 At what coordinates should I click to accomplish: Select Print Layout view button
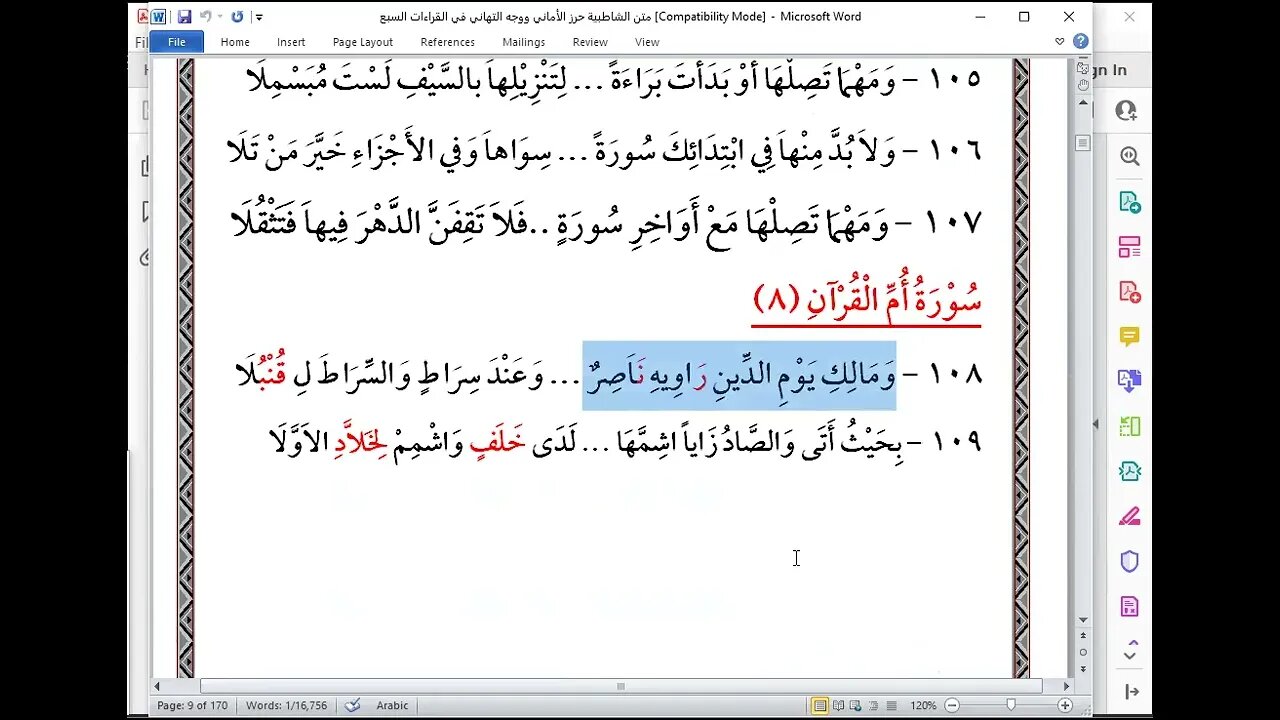tap(820, 705)
